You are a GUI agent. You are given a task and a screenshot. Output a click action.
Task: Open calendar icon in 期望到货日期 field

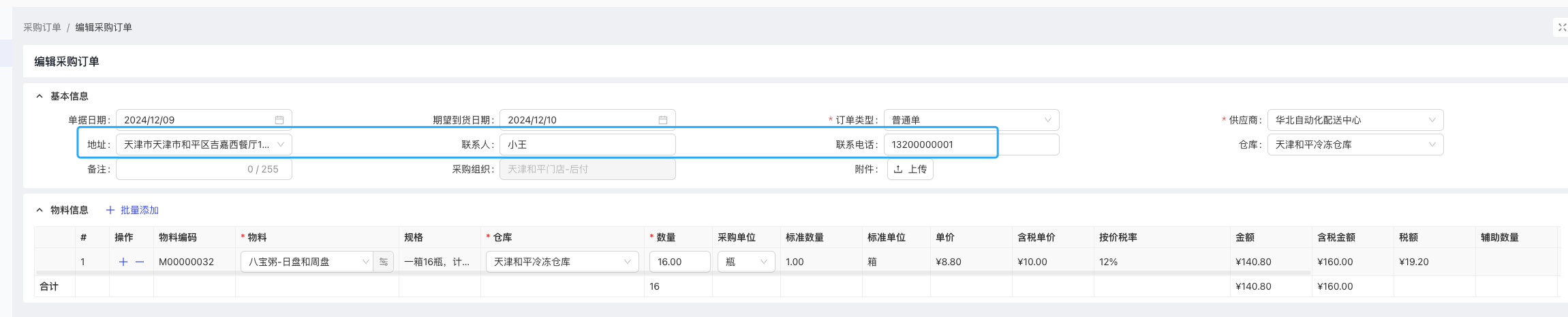663,120
